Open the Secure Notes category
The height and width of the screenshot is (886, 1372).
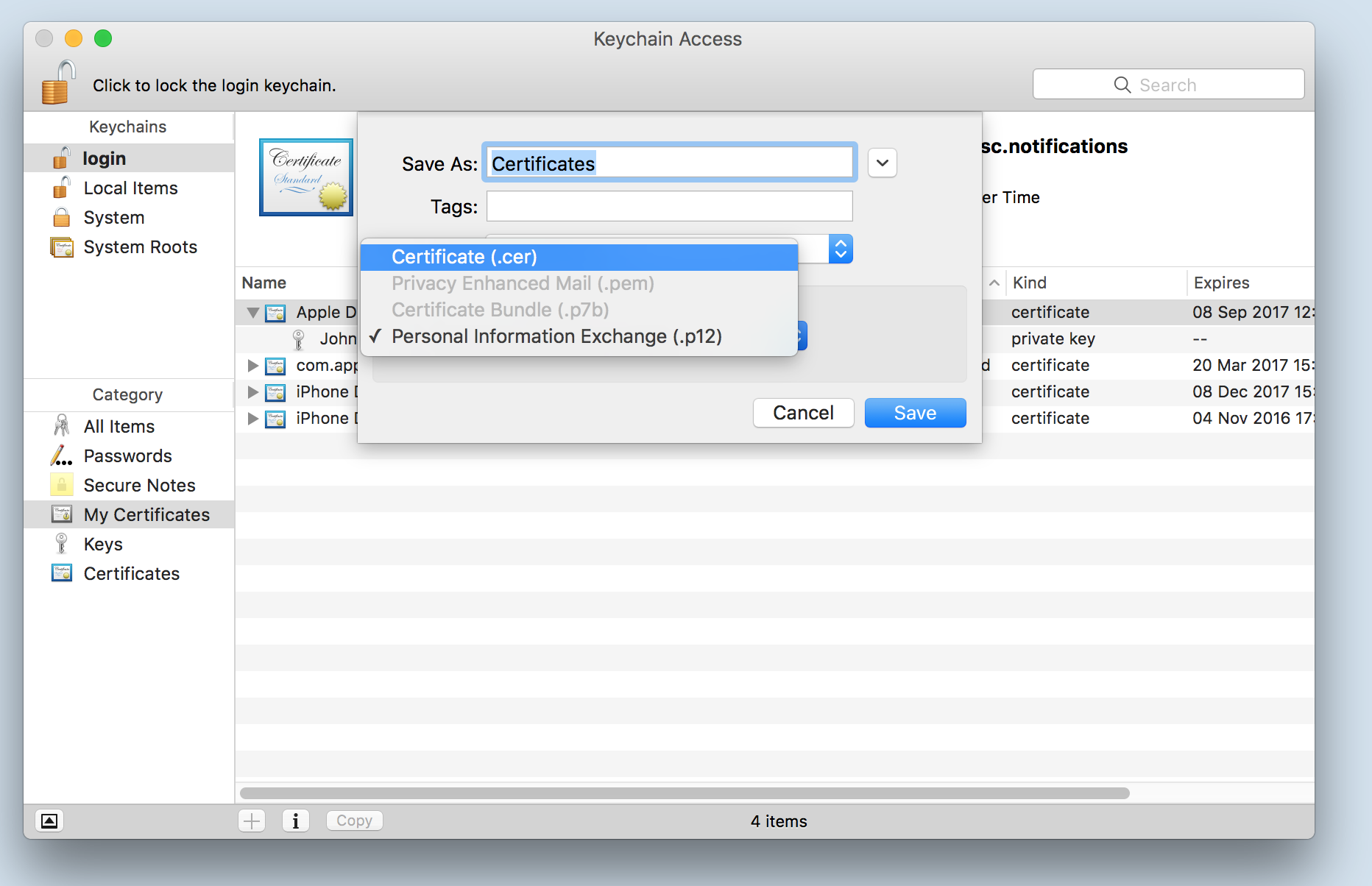point(140,485)
